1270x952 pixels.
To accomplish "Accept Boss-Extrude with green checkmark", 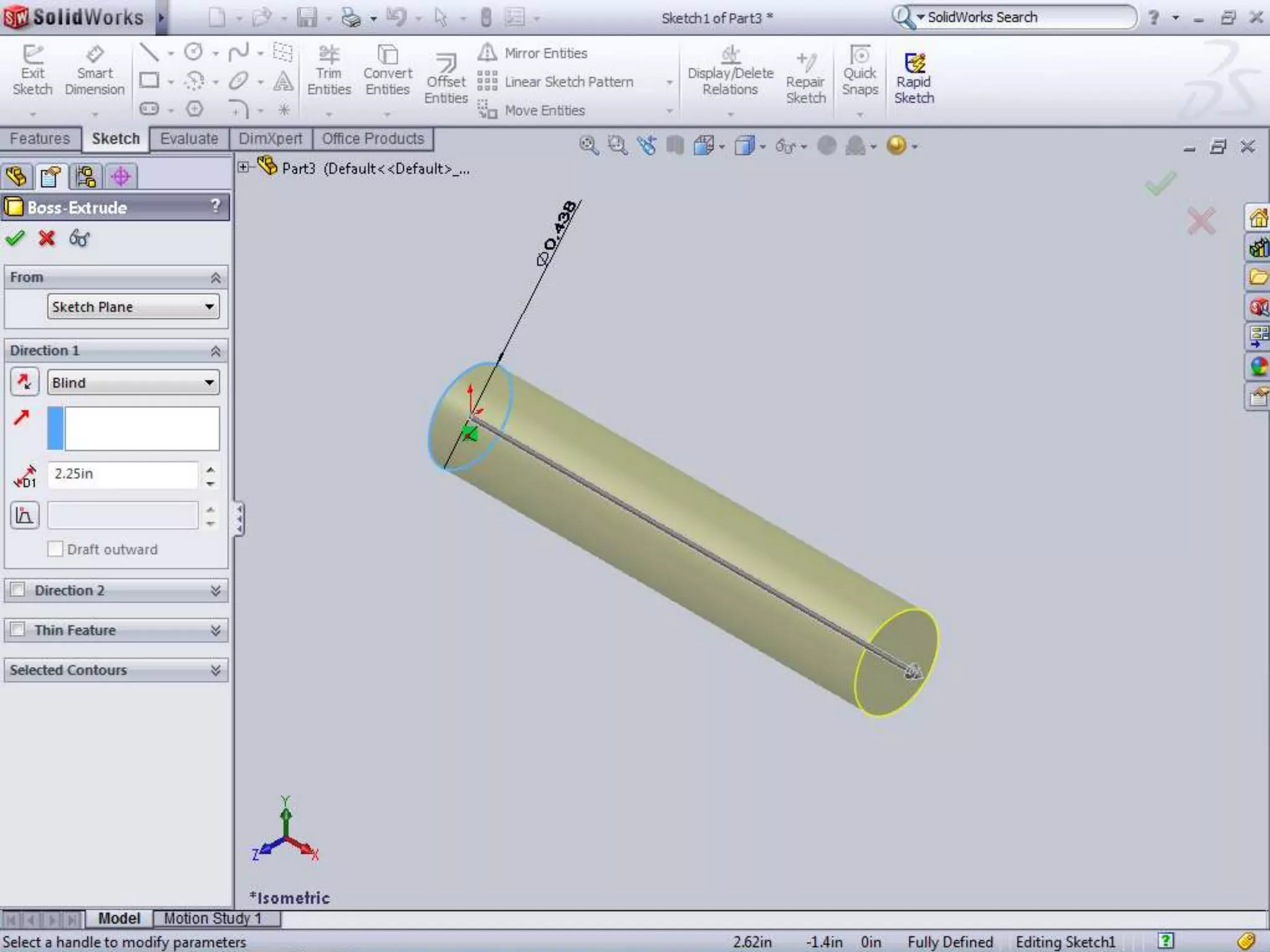I will (15, 238).
